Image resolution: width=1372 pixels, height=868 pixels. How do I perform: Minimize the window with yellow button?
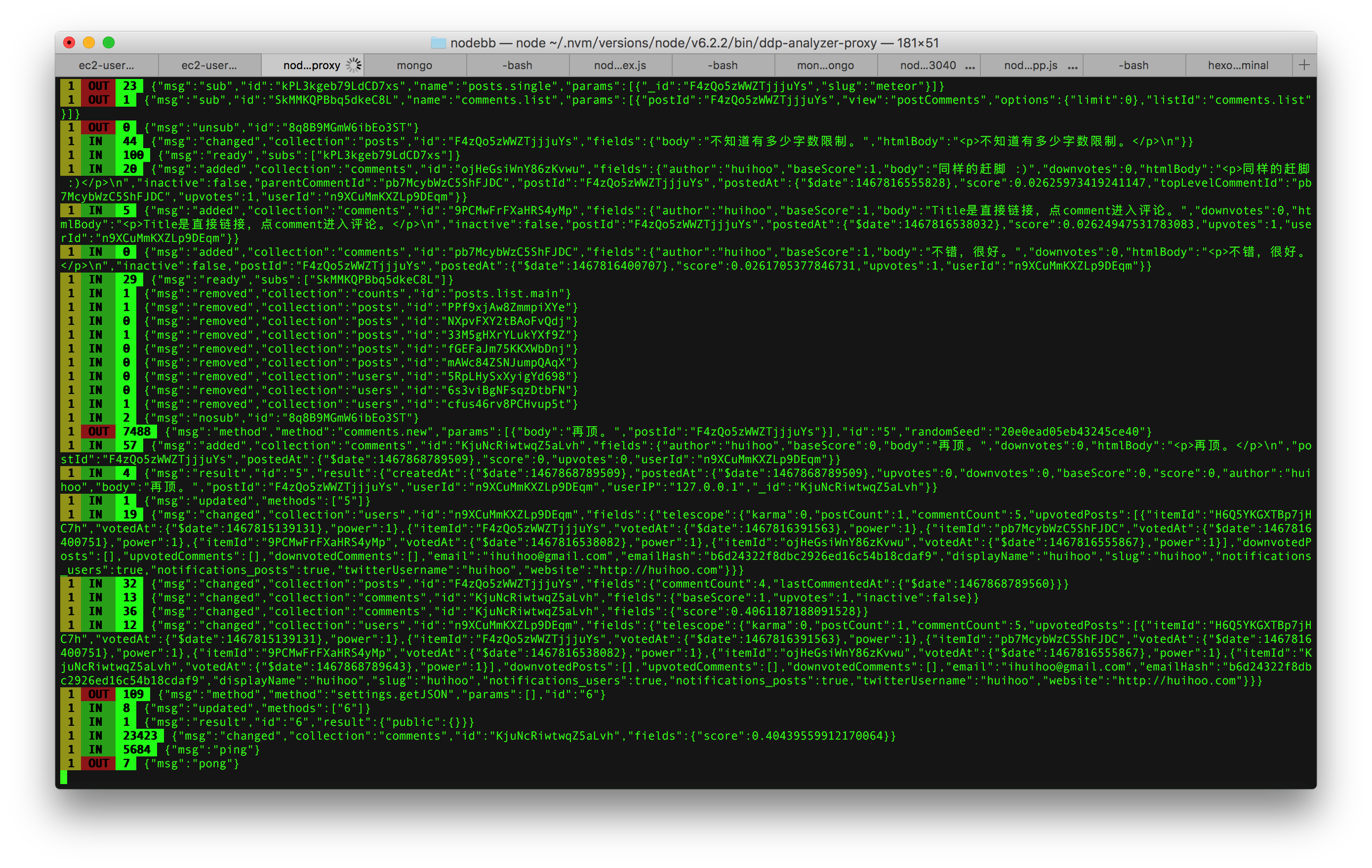click(x=89, y=43)
